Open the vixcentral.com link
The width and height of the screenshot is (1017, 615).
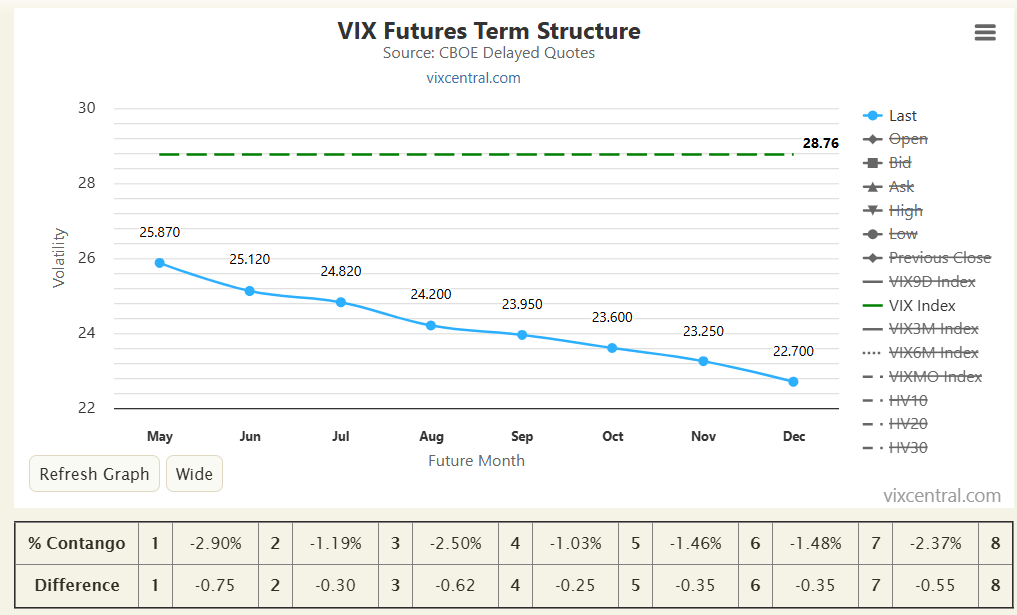(x=473, y=77)
